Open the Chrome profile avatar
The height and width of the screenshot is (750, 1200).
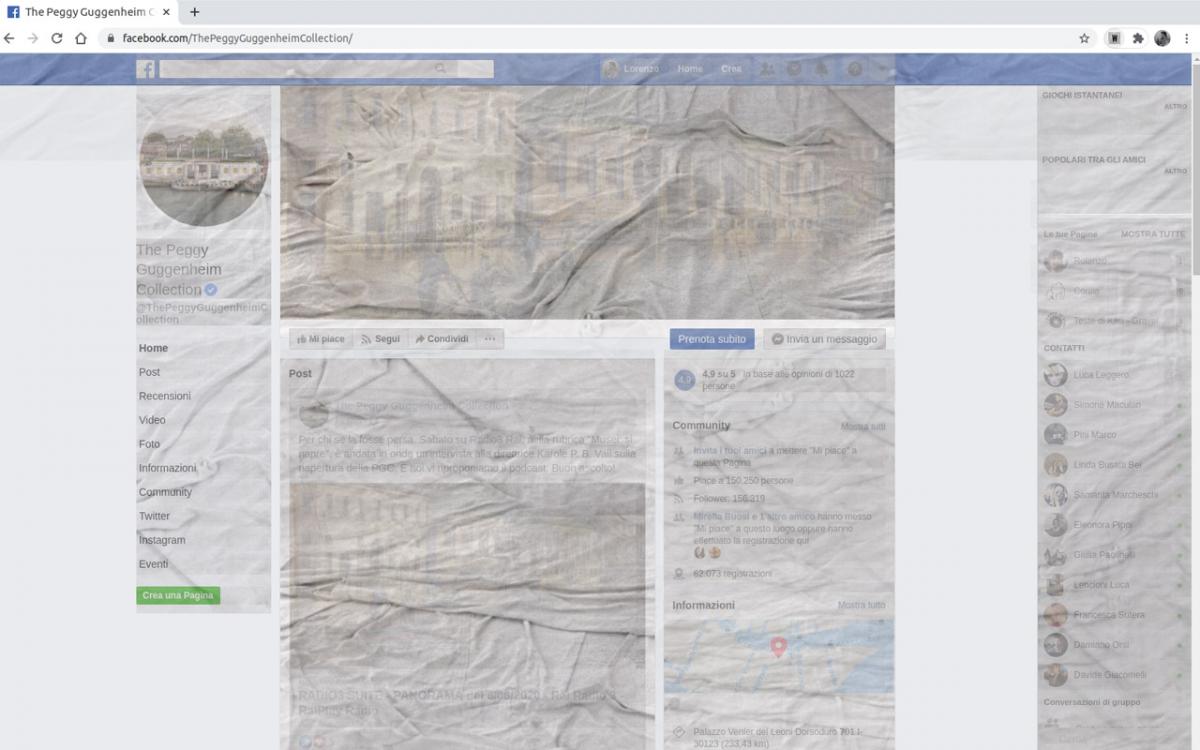click(1162, 38)
